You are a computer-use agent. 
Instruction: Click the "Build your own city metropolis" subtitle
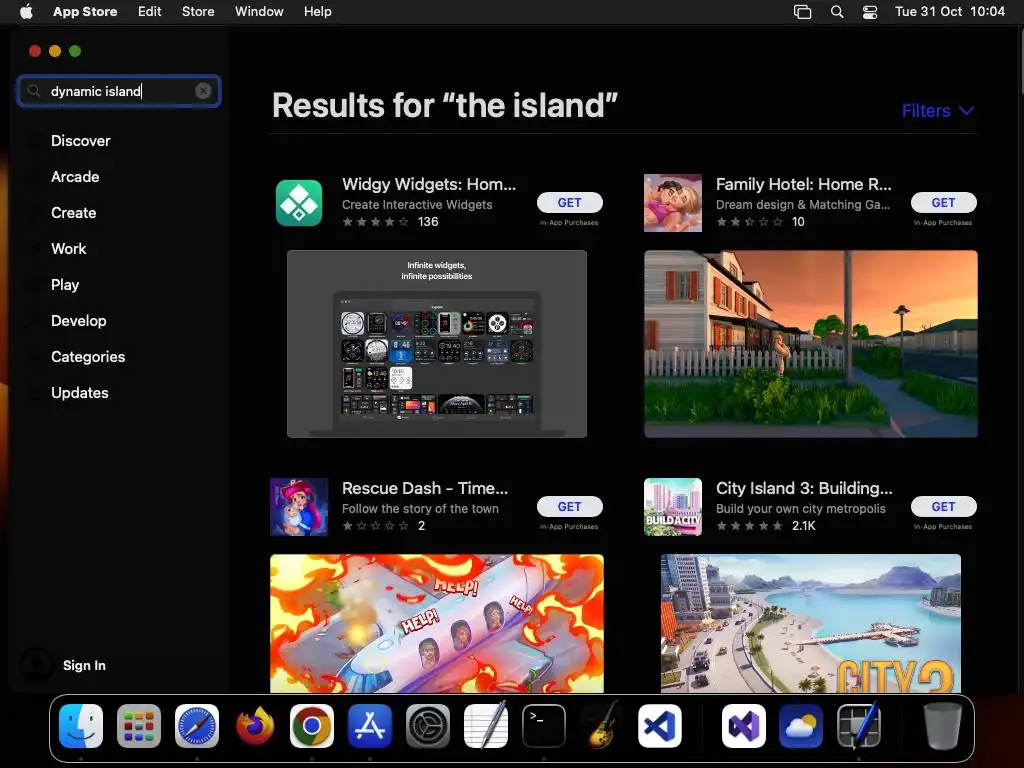click(801, 509)
